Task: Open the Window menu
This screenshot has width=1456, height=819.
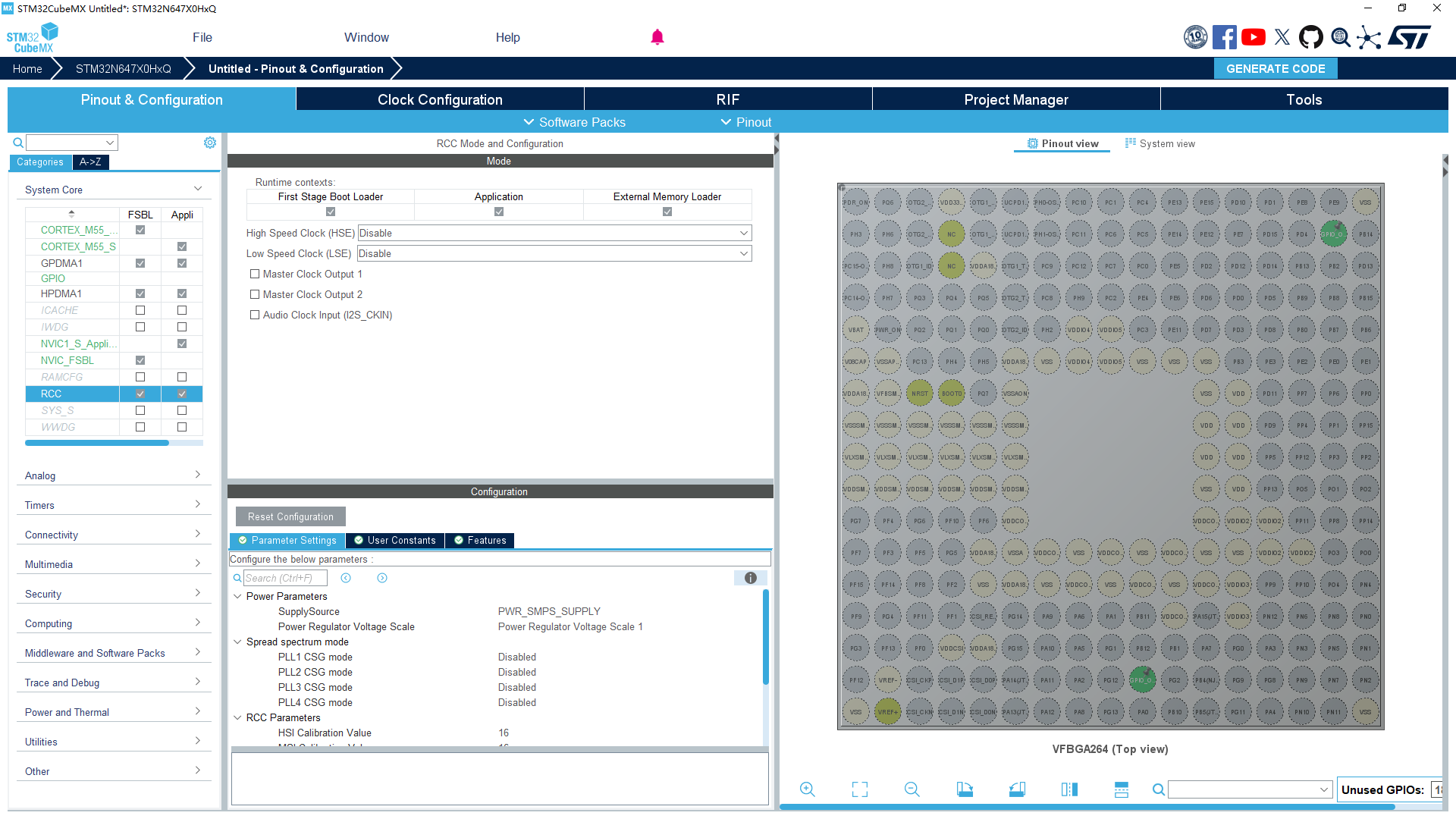Action: 366,37
